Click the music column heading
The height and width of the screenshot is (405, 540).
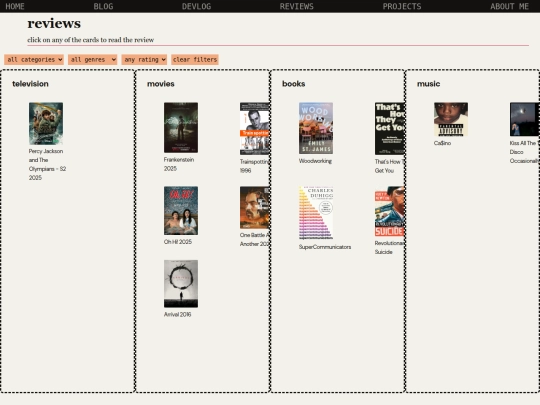click(428, 84)
